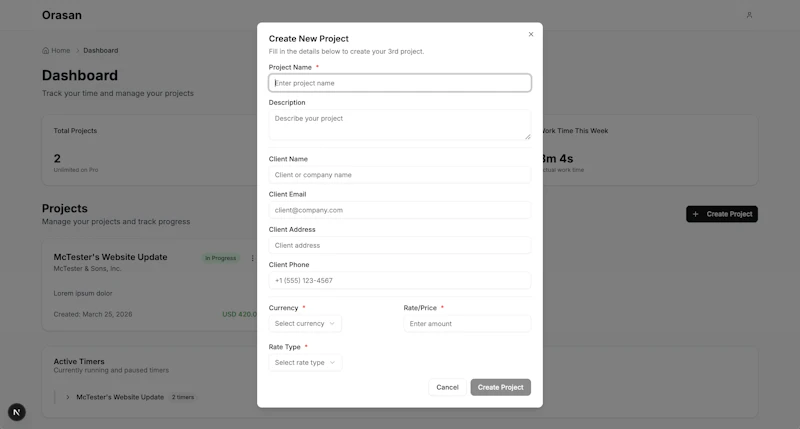This screenshot has height=429, width=800.
Task: Close the Create New Project dialog
Action: (x=531, y=34)
